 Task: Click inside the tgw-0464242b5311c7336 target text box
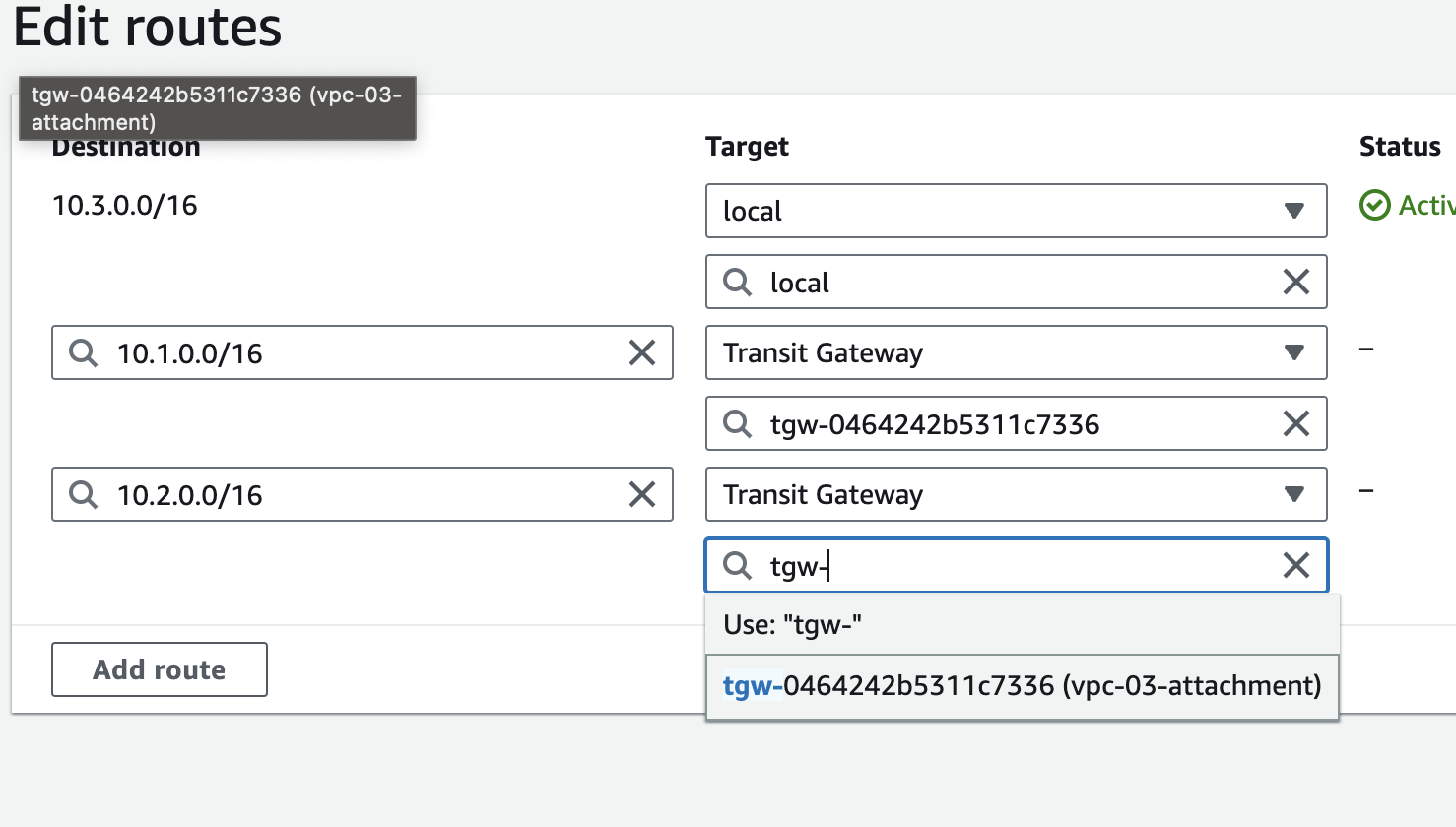pos(1015,424)
